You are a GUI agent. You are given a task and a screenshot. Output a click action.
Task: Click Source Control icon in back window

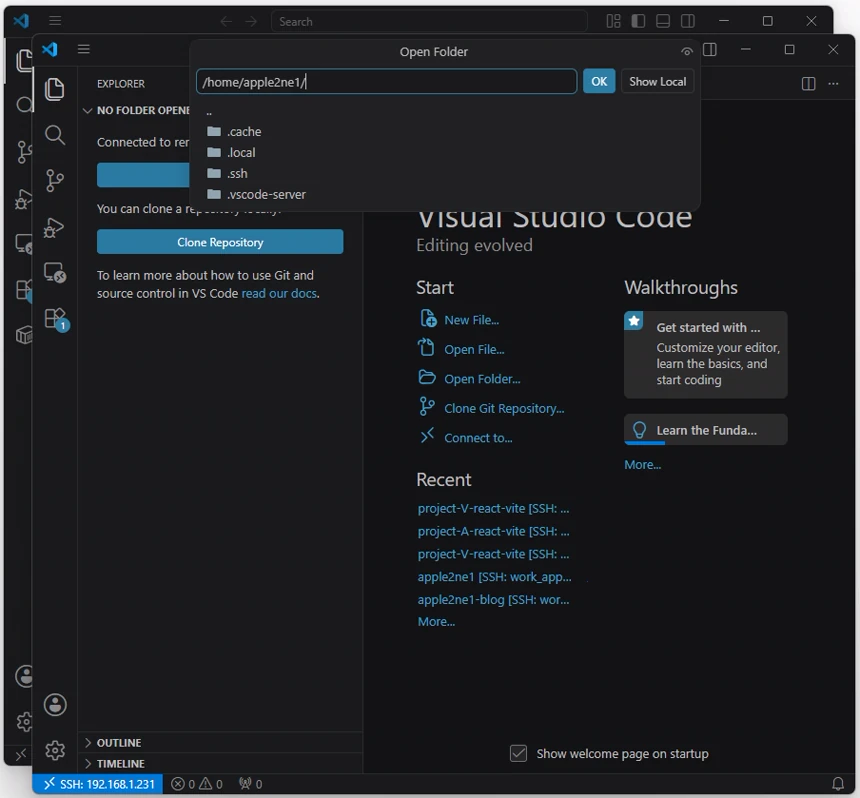pos(24,152)
